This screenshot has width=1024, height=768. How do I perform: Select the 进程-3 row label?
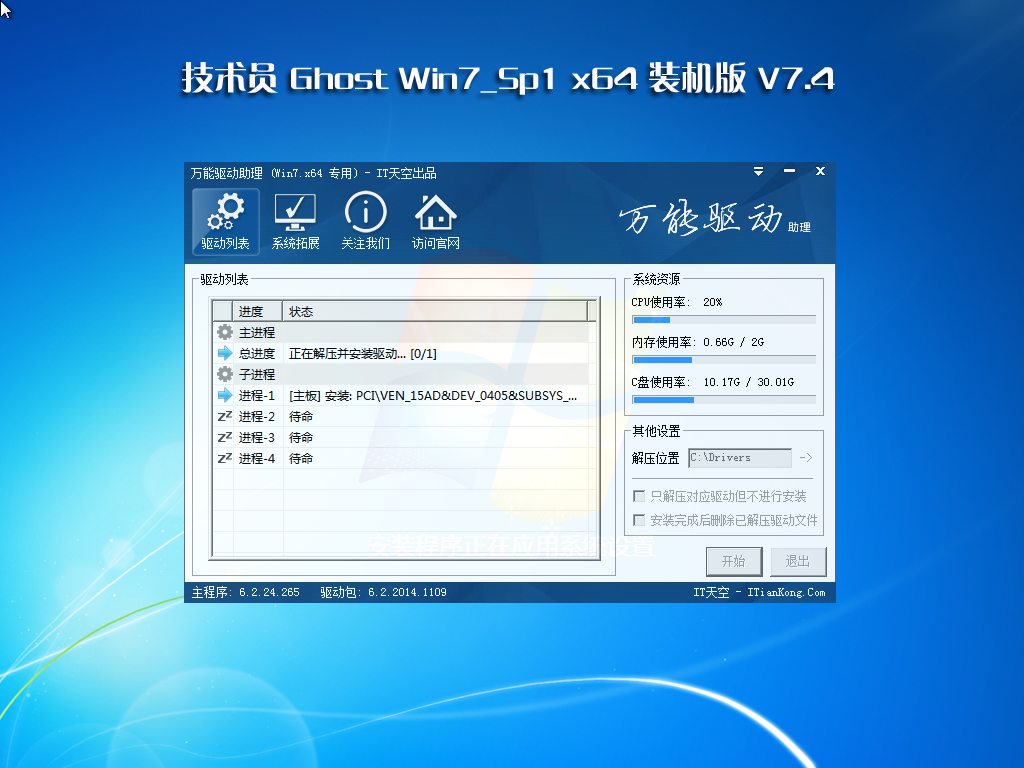(x=257, y=437)
